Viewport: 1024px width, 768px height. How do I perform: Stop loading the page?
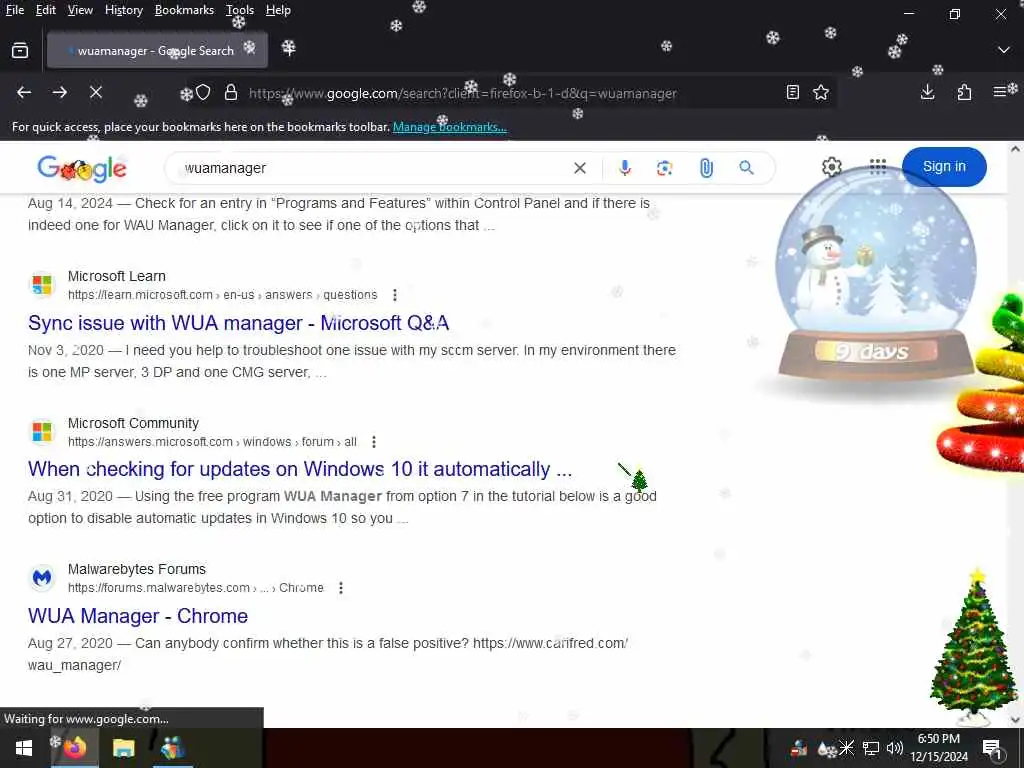pos(96,93)
